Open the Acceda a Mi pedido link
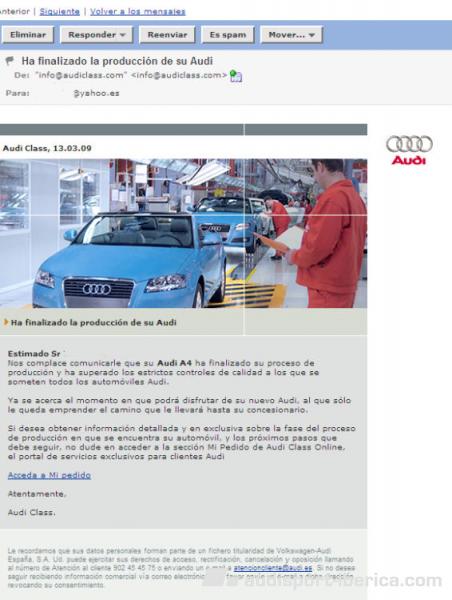This screenshot has width=452, height=600. coord(49,475)
